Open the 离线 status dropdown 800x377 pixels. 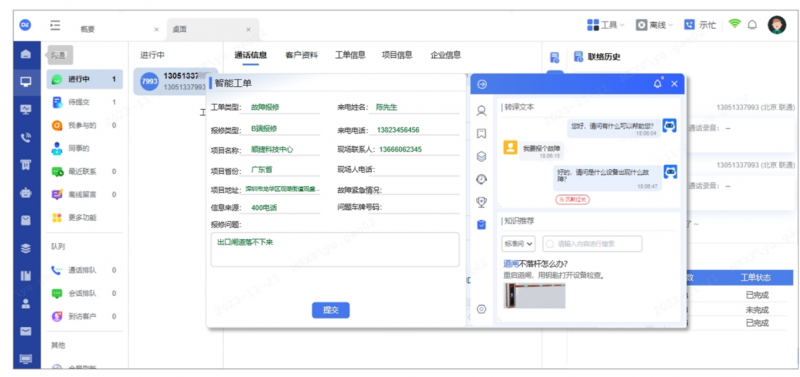(655, 24)
